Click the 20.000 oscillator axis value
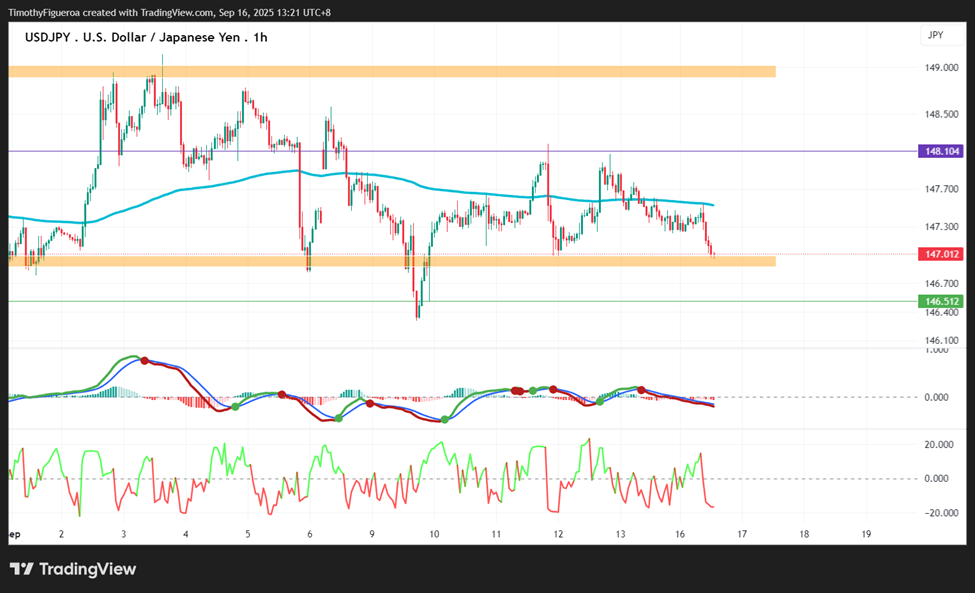The height and width of the screenshot is (593, 975). point(939,444)
